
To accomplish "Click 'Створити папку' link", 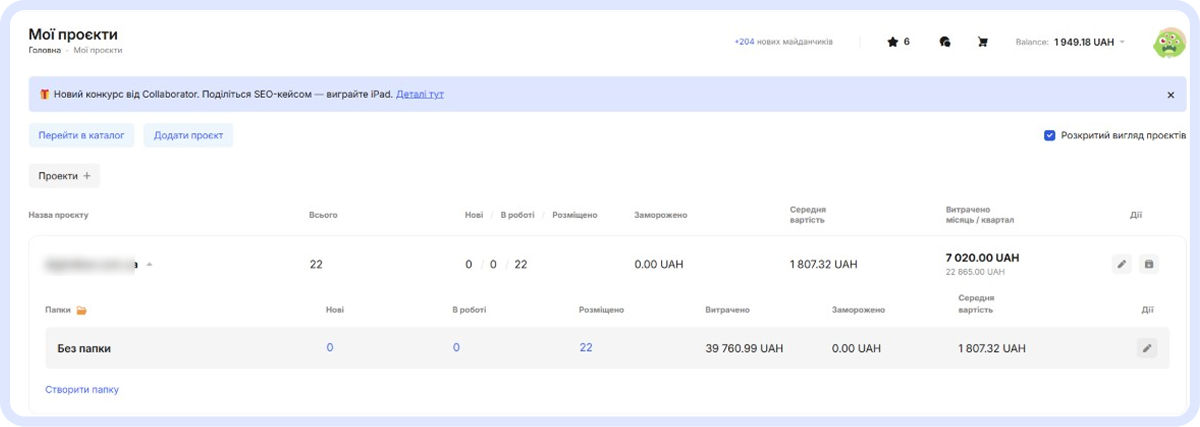I will point(82,389).
